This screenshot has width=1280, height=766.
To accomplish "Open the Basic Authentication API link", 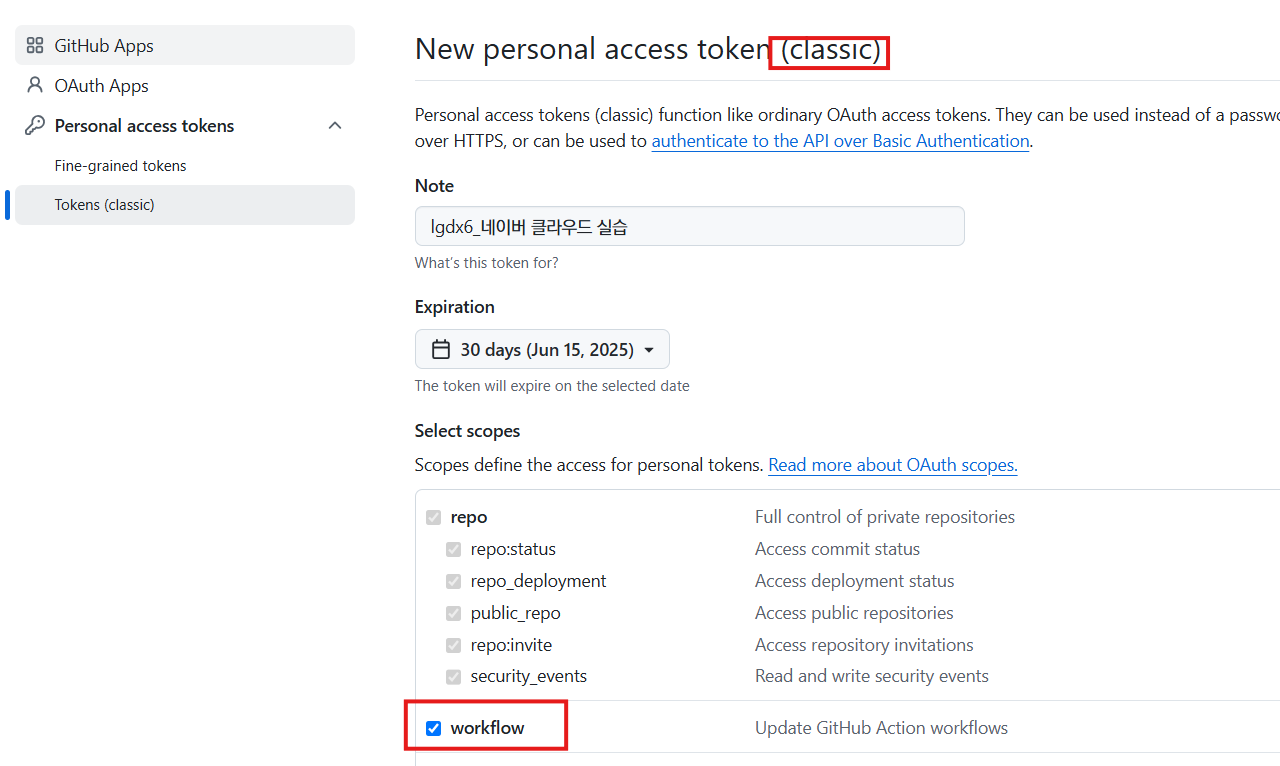I will [840, 141].
